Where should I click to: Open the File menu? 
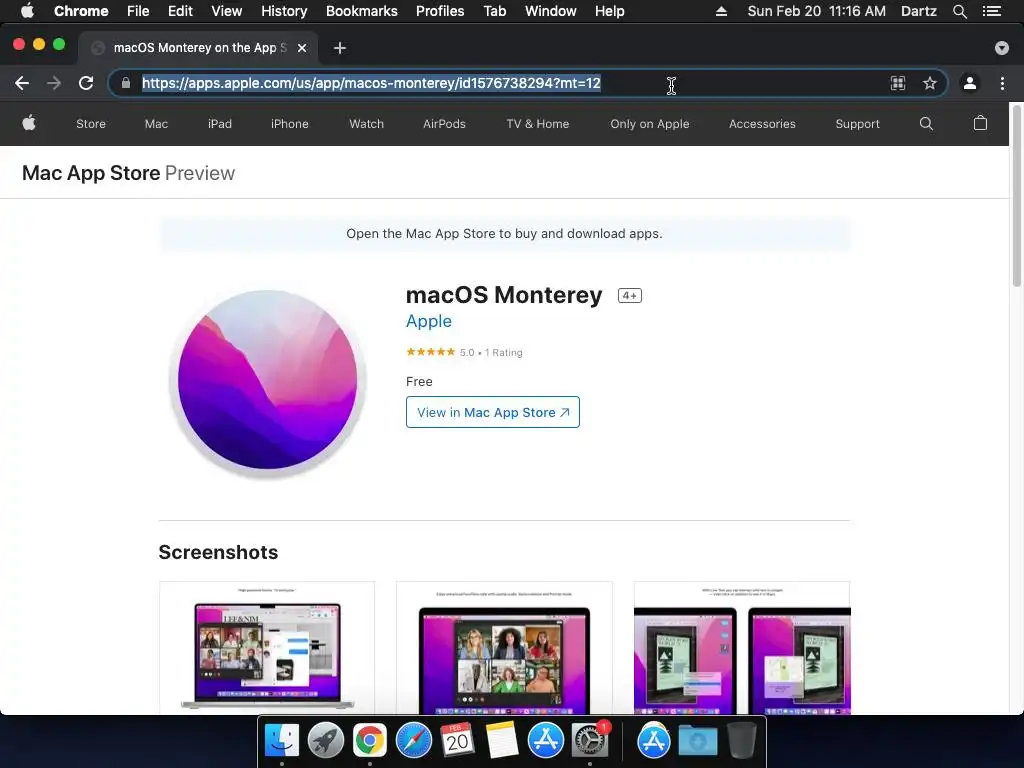[x=138, y=11]
